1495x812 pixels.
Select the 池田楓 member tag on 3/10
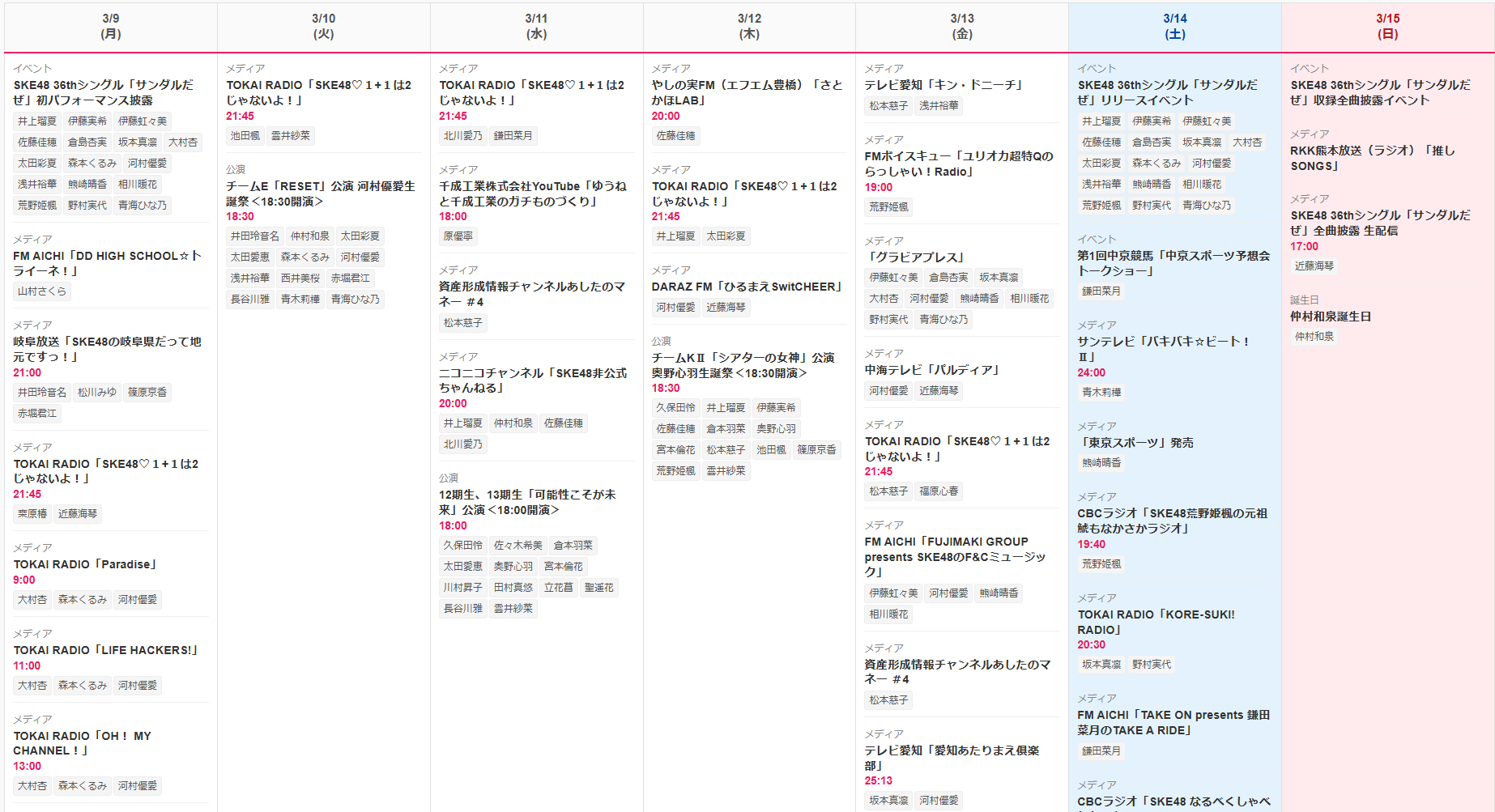245,136
